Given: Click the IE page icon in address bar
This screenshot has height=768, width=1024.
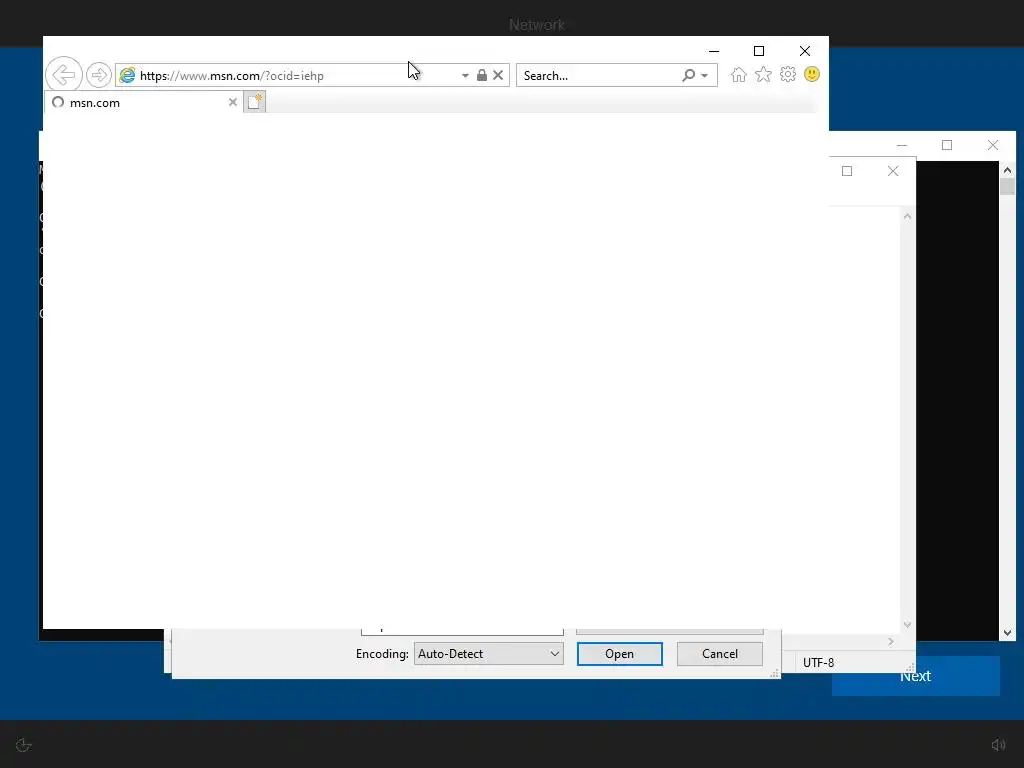Looking at the screenshot, I should click(127, 75).
